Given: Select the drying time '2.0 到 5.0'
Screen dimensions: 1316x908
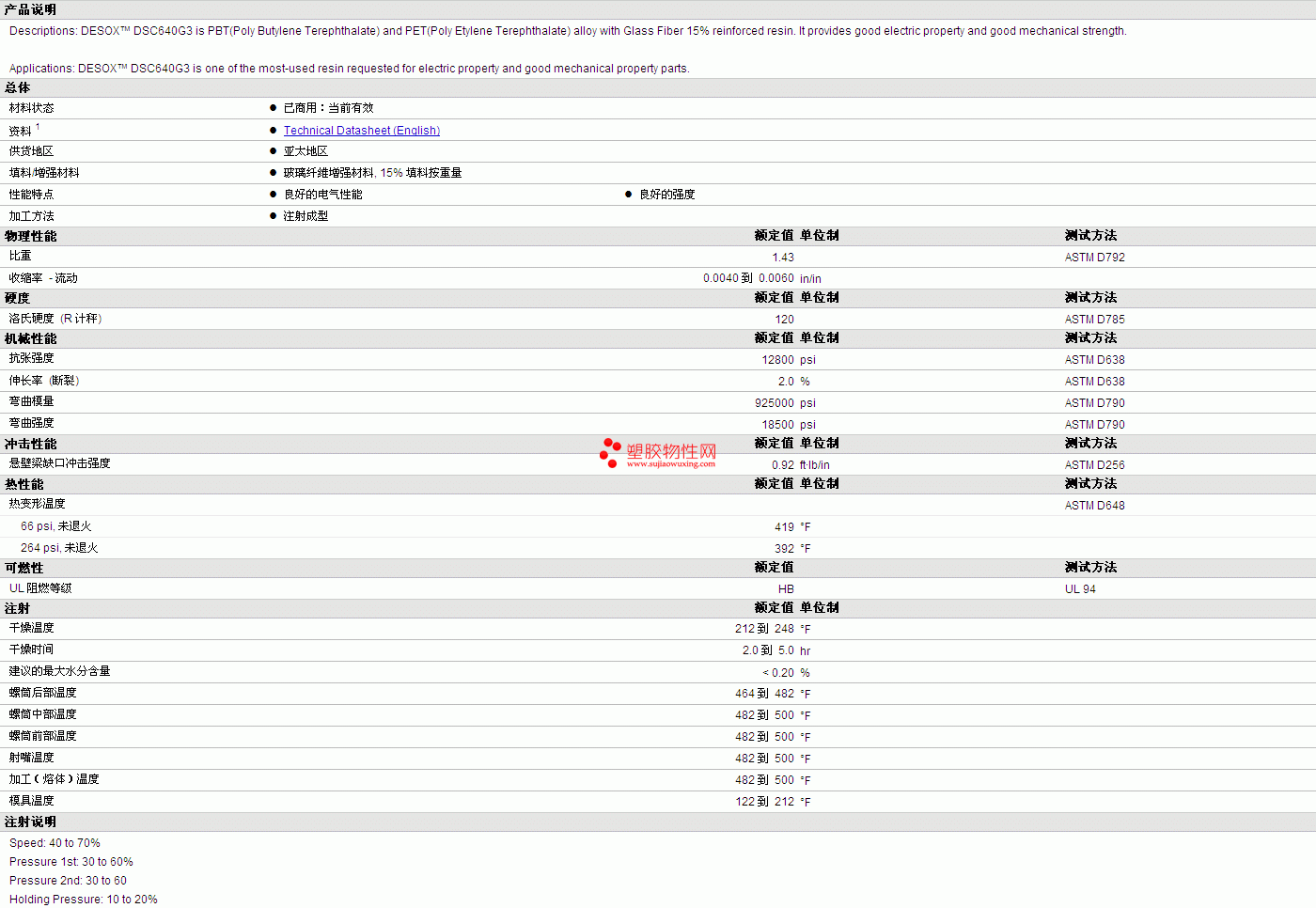Looking at the screenshot, I should click(769, 650).
